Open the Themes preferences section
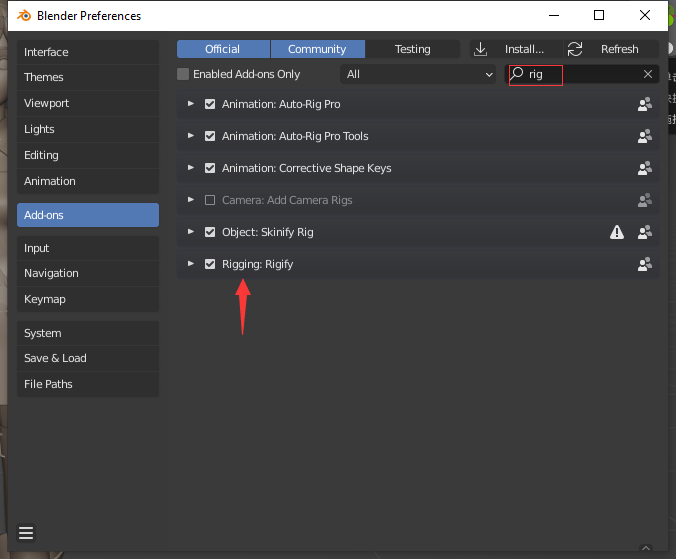 88,77
